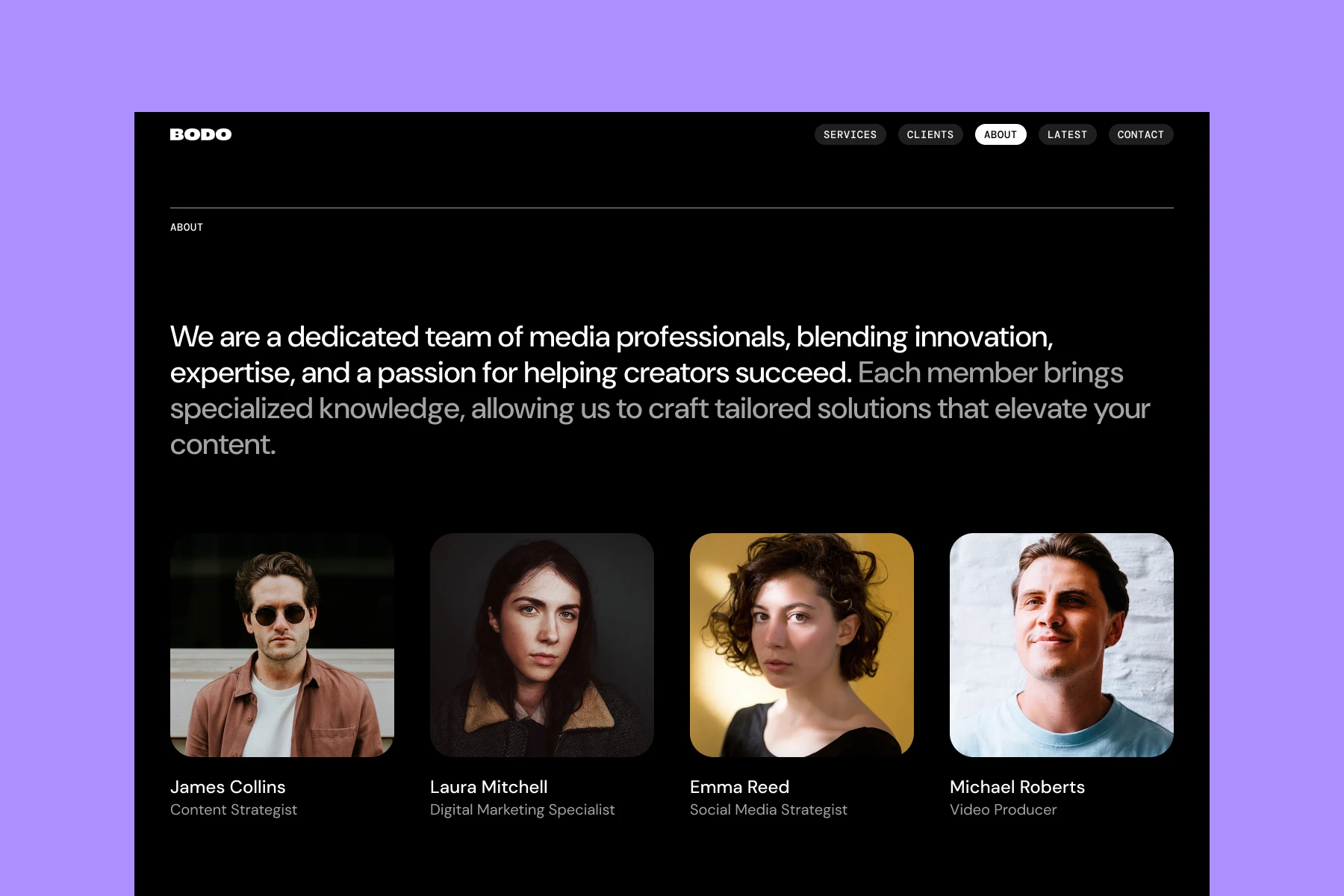Select the name Laura Mitchell
1344x896 pixels.
488,786
